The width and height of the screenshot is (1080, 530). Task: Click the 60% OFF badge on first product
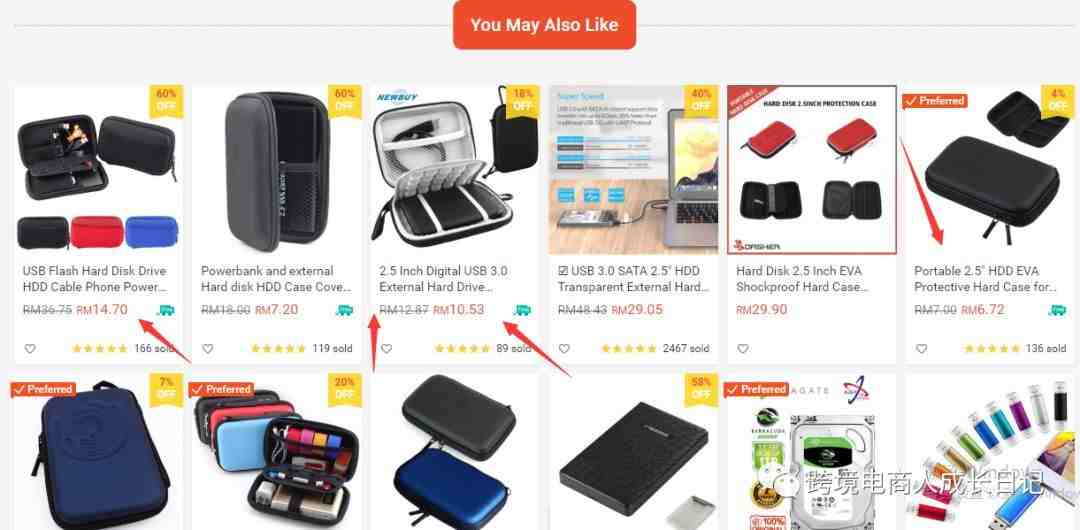click(166, 101)
